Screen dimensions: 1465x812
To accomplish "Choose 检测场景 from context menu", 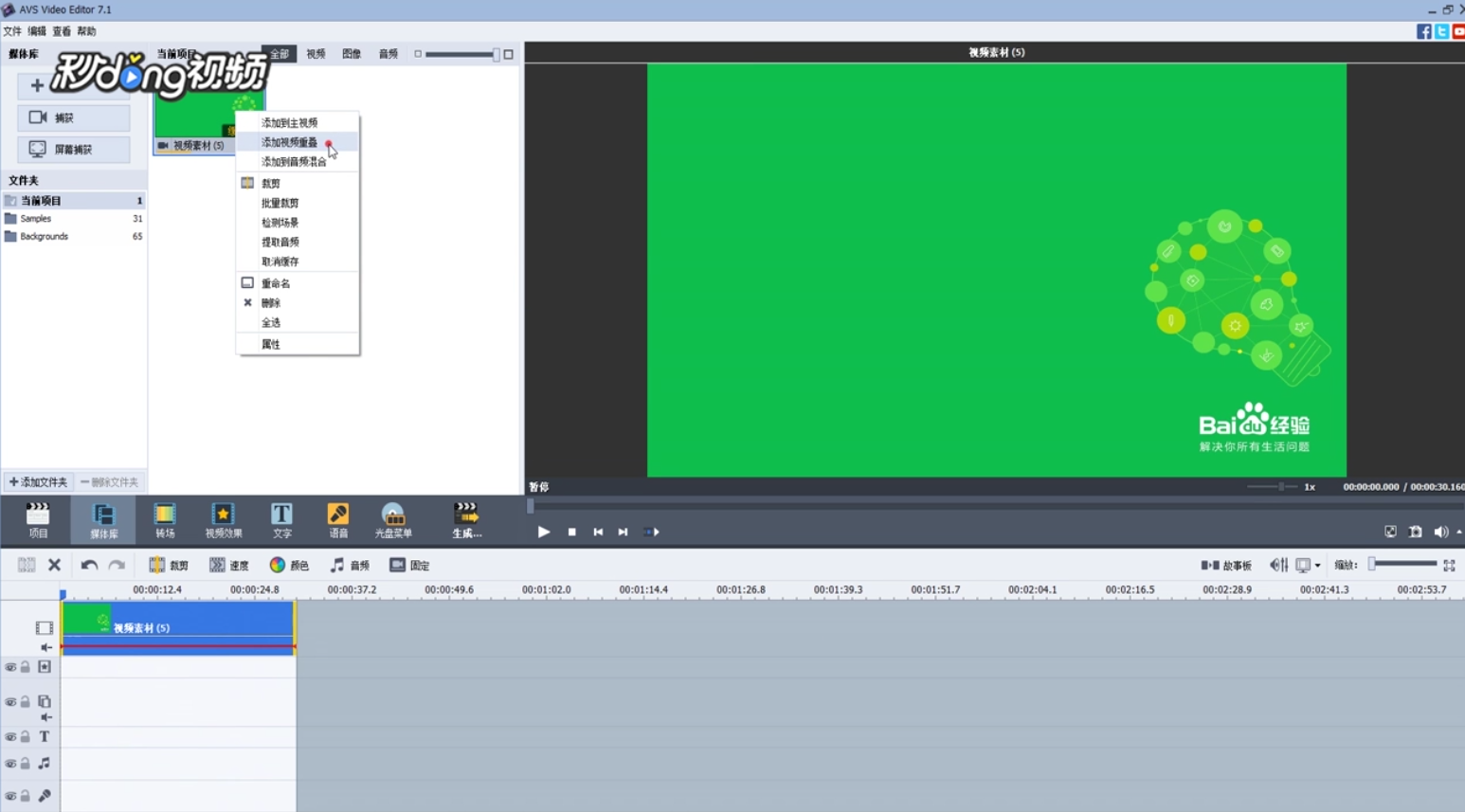I will pos(298,223).
